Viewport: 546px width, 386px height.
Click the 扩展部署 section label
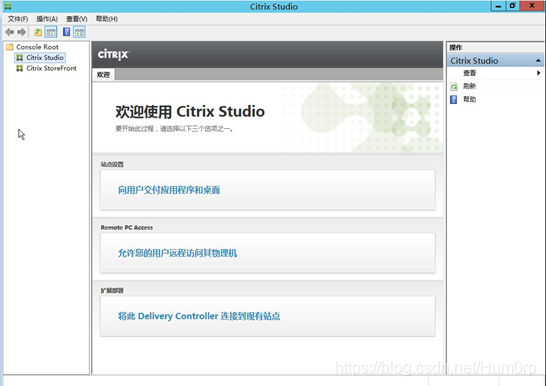click(x=112, y=291)
